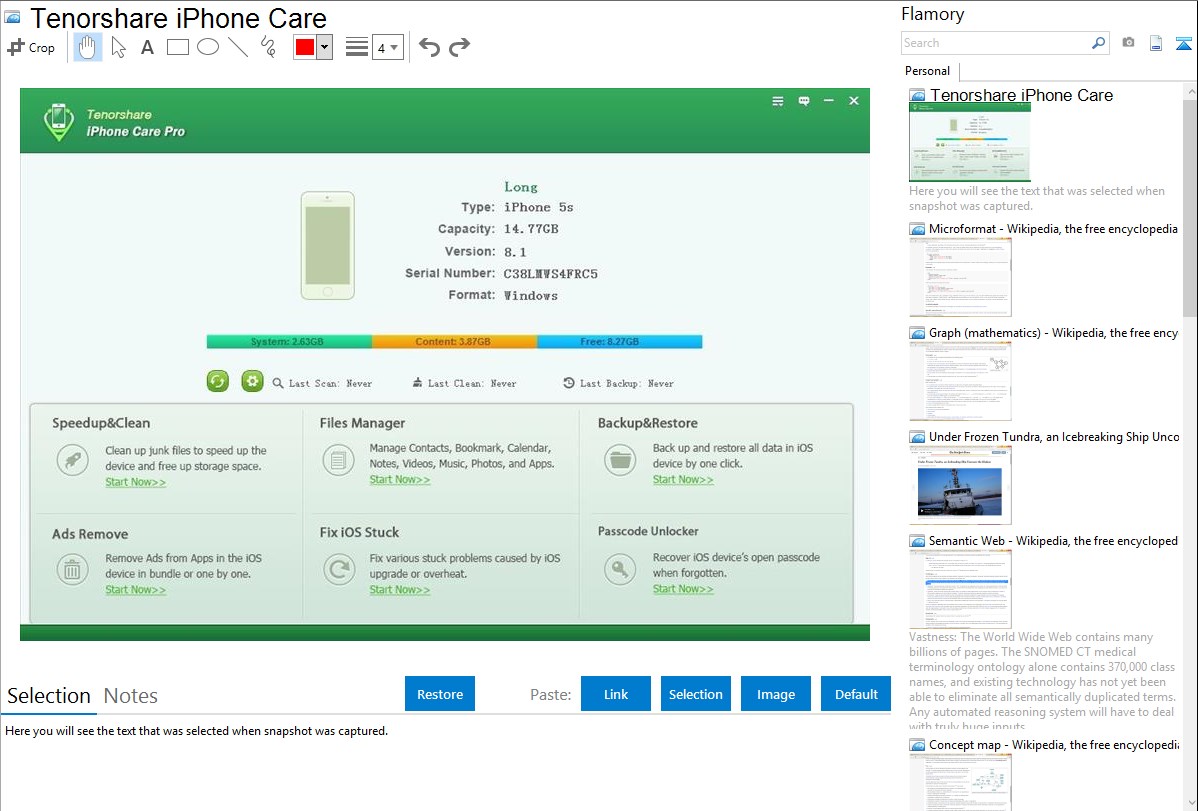Start Now under Passcode Unlocker
1198x811 pixels.
[683, 589]
